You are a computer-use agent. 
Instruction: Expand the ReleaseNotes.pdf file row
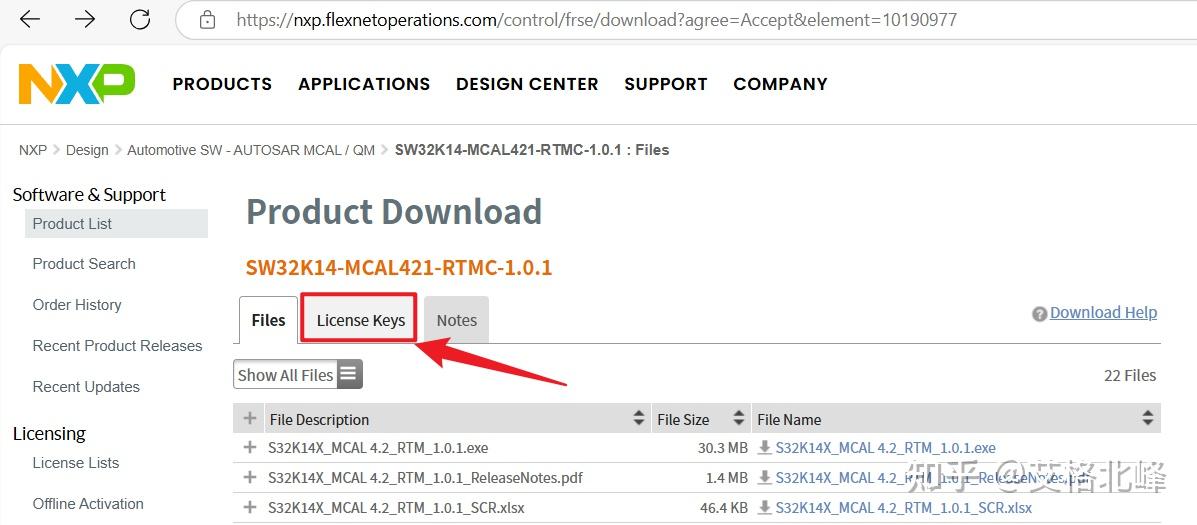[250, 478]
